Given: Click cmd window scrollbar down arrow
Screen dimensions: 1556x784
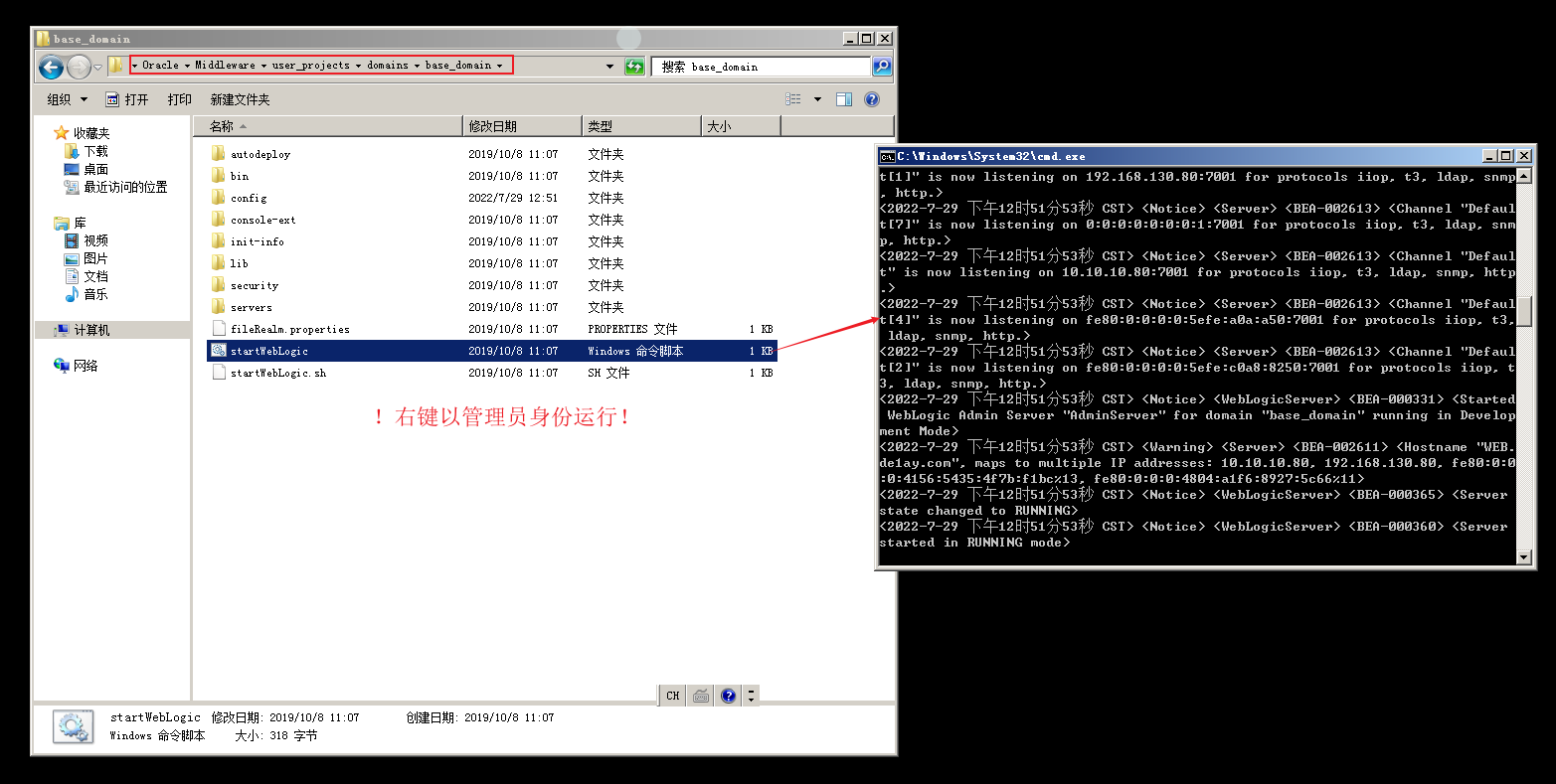Looking at the screenshot, I should point(1524,557).
